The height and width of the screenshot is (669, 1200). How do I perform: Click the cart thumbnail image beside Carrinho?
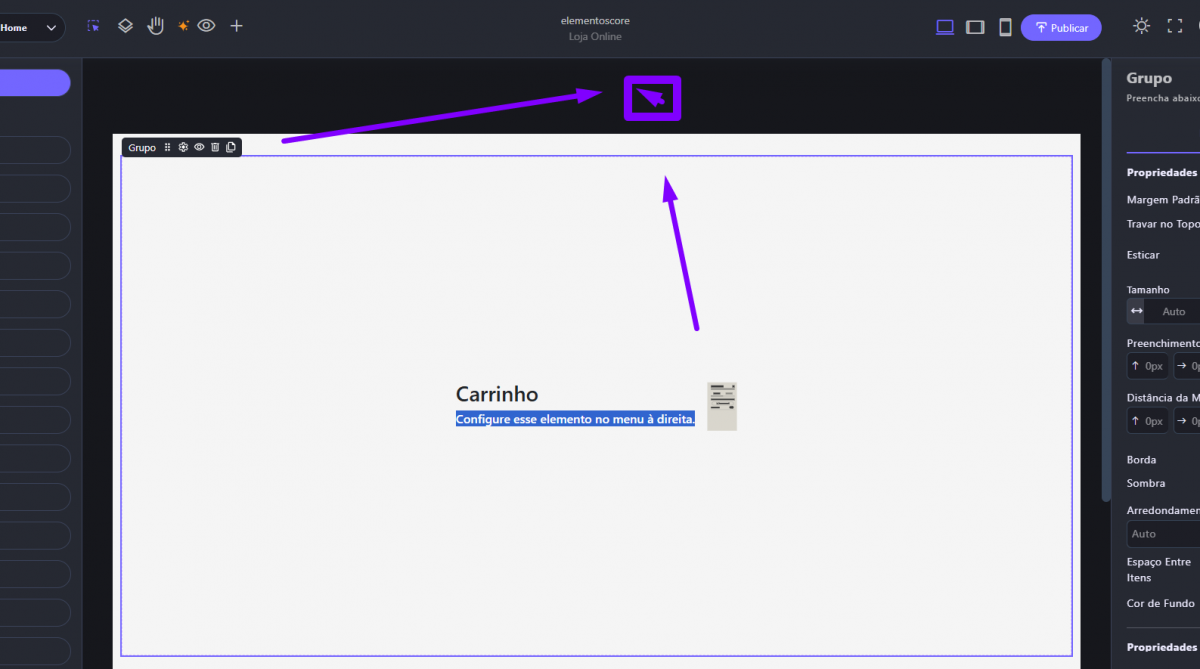click(721, 406)
